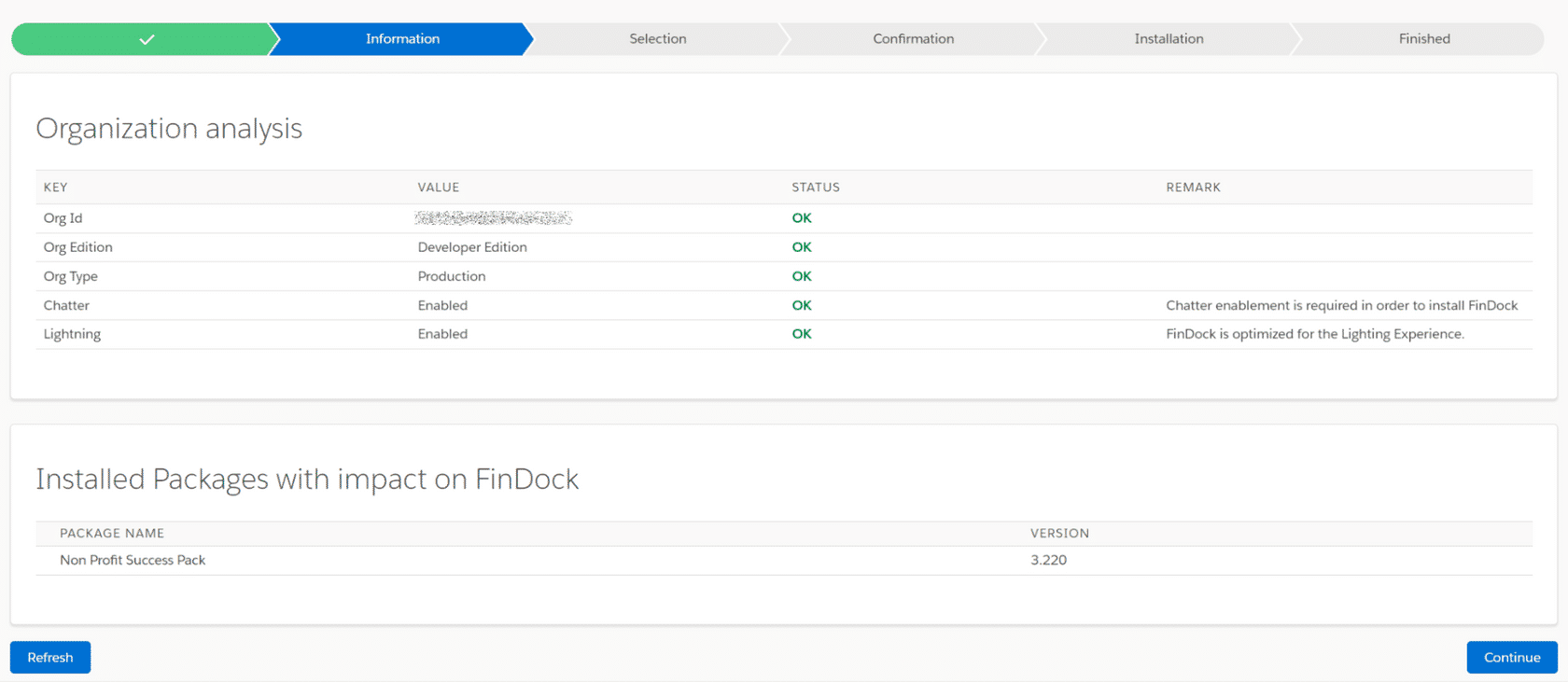Select the Information step tab

[x=402, y=39]
